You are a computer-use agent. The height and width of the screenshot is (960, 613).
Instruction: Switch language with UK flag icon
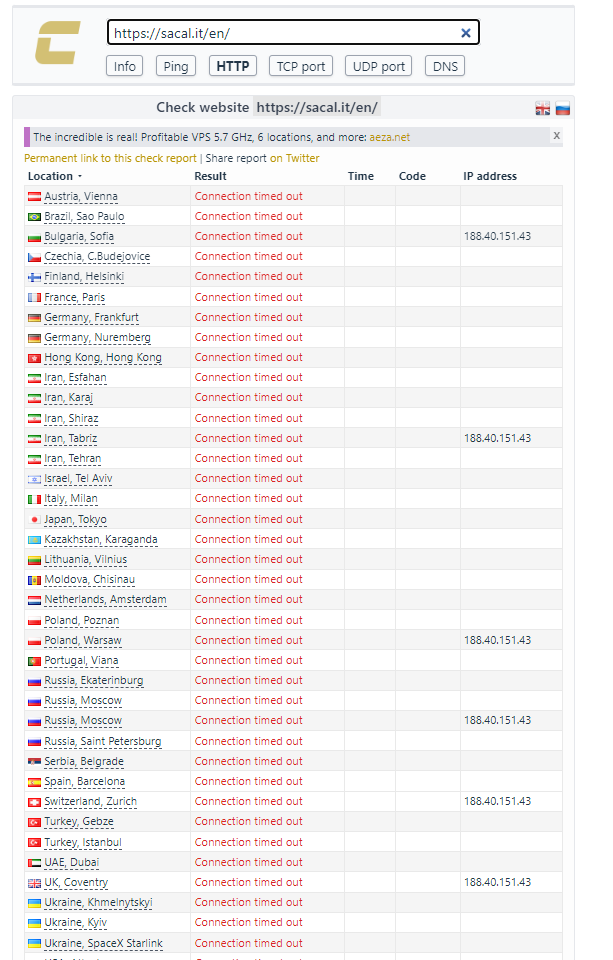pos(543,108)
